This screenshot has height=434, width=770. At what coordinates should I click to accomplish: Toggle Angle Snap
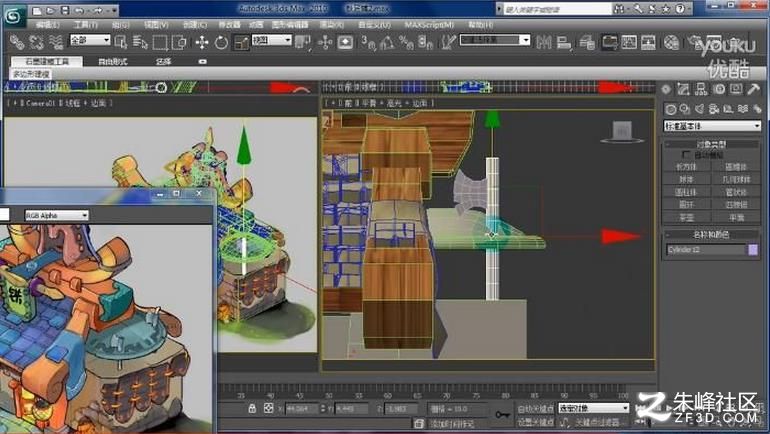click(387, 43)
